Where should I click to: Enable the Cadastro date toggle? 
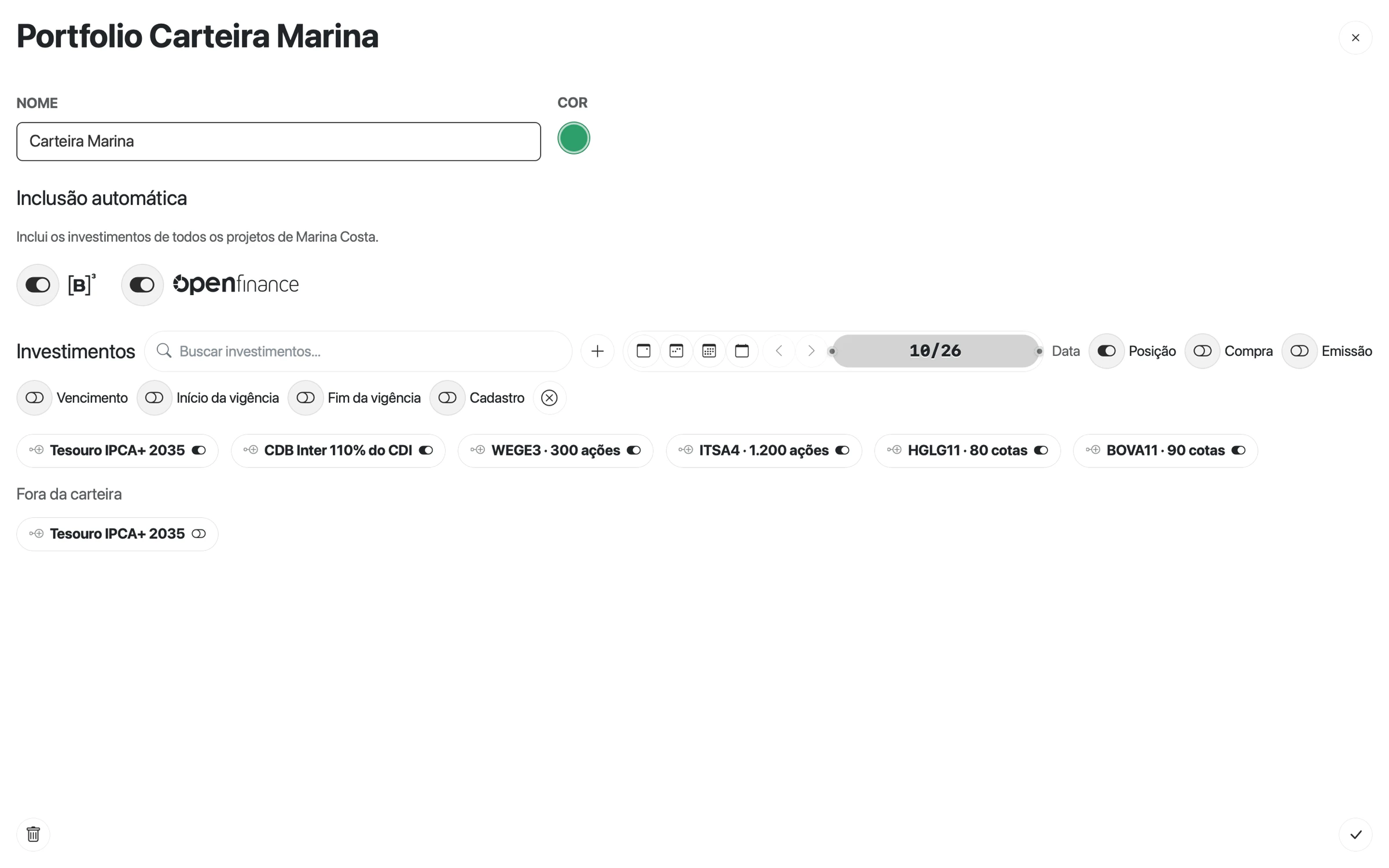pyautogui.click(x=447, y=398)
